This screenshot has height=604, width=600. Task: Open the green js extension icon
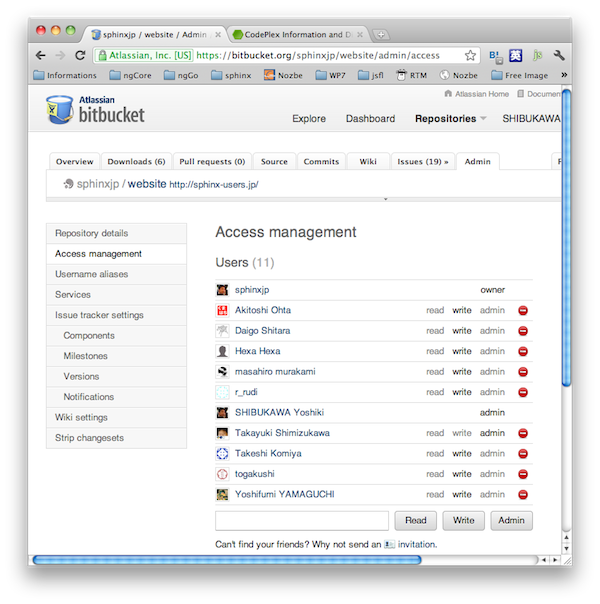538,55
